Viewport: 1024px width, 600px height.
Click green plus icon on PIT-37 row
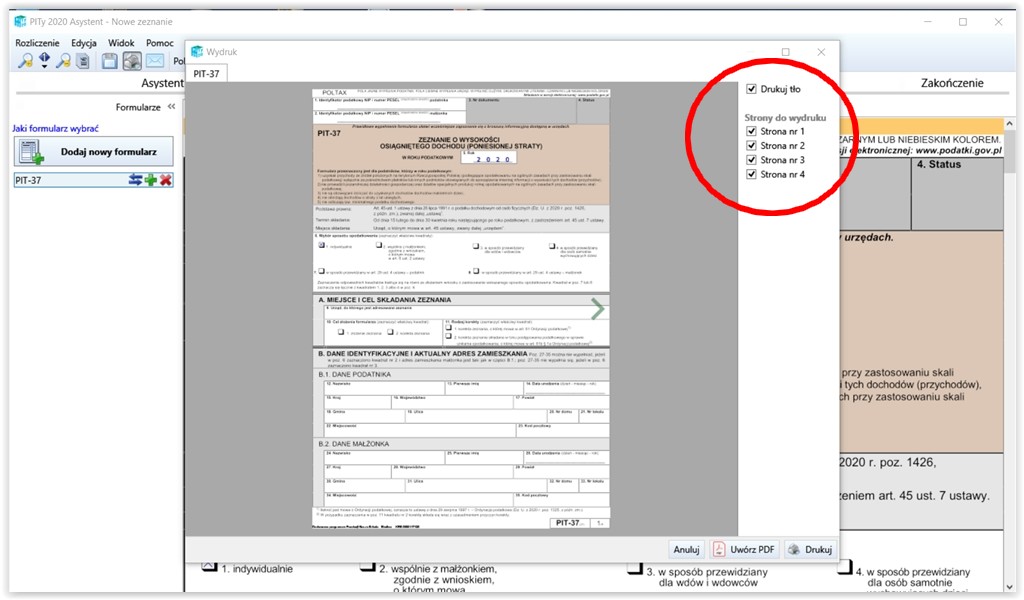click(151, 180)
